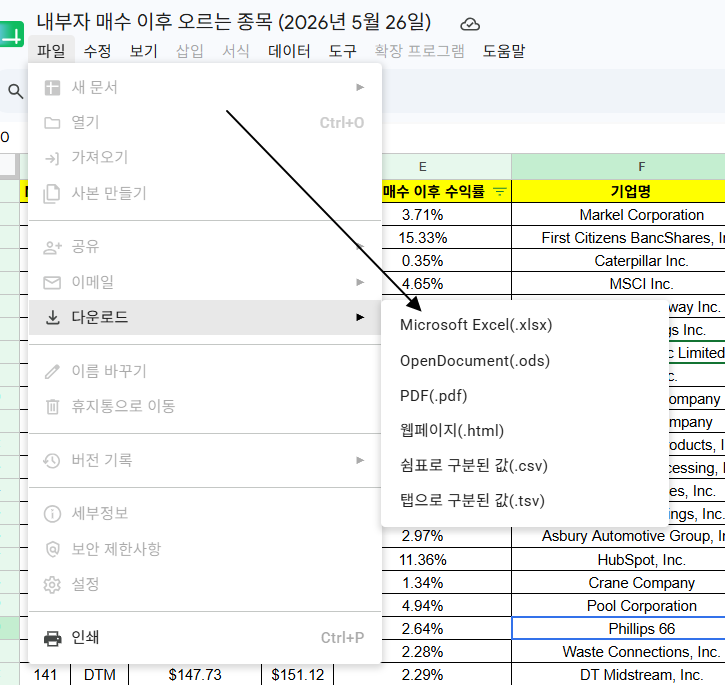725x685 pixels.
Task: Select column E header
Action: coord(447,167)
